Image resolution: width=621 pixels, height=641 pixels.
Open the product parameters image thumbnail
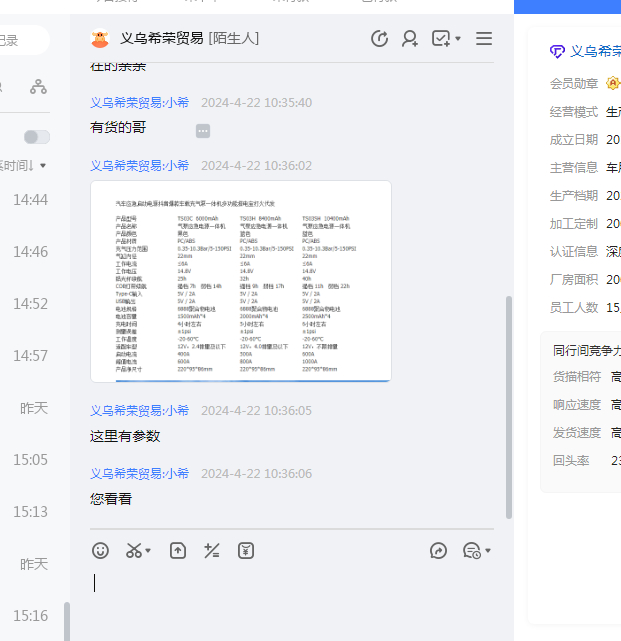(x=240, y=281)
